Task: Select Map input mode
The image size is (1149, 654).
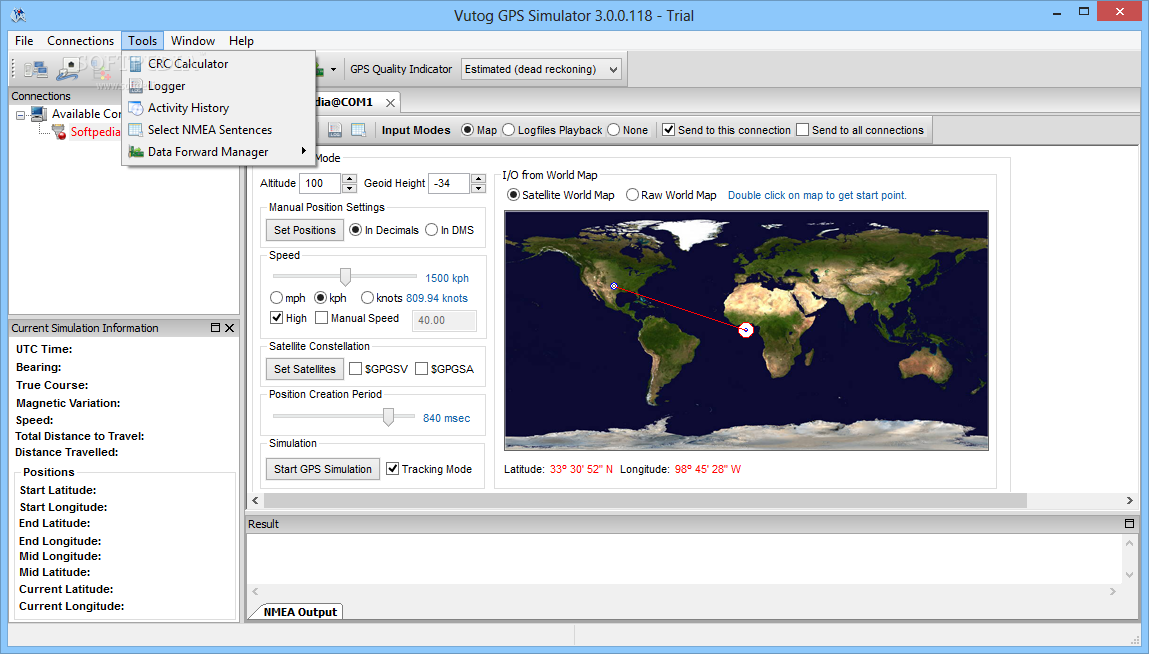Action: pyautogui.click(x=468, y=130)
